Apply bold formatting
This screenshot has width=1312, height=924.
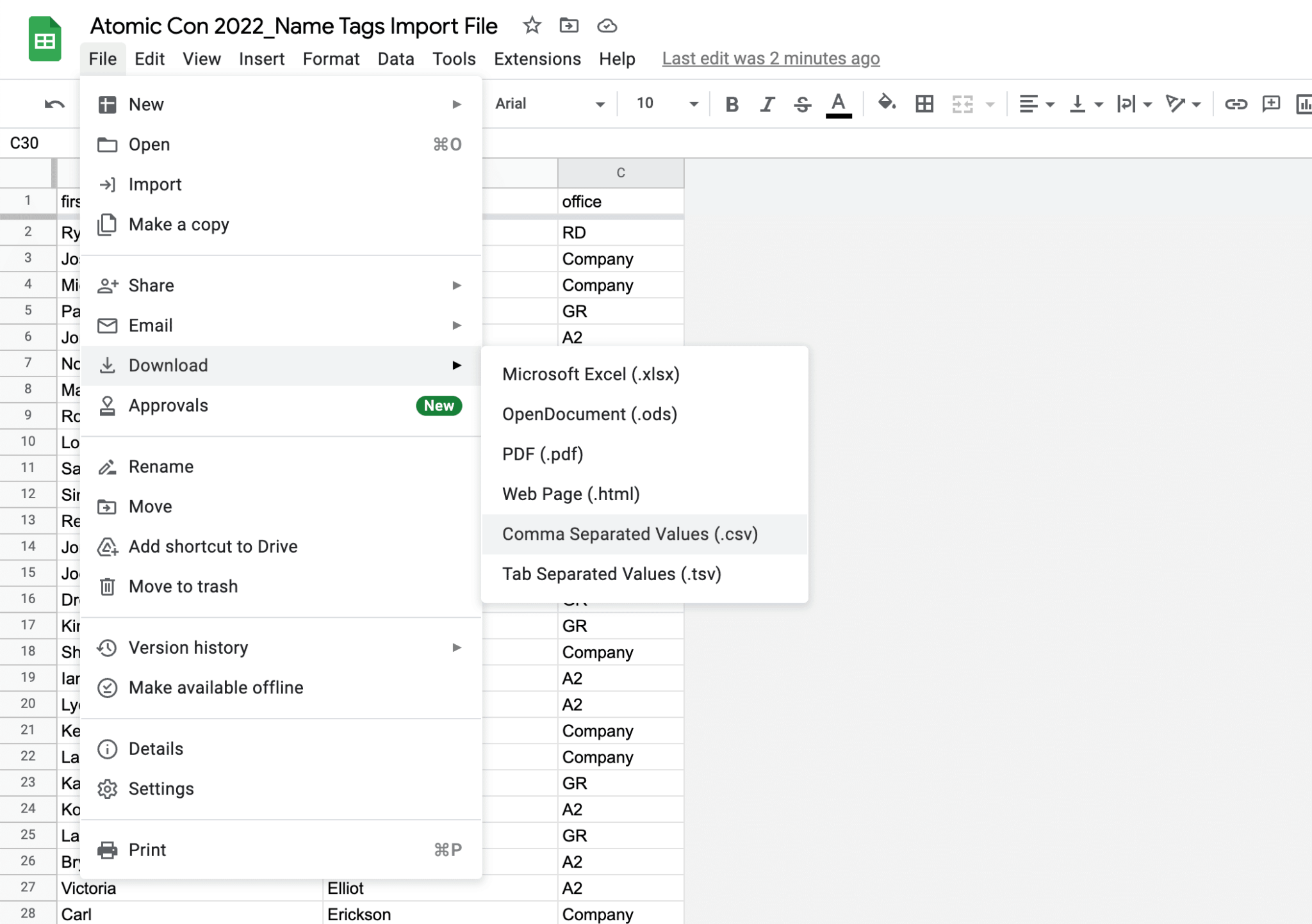point(732,103)
